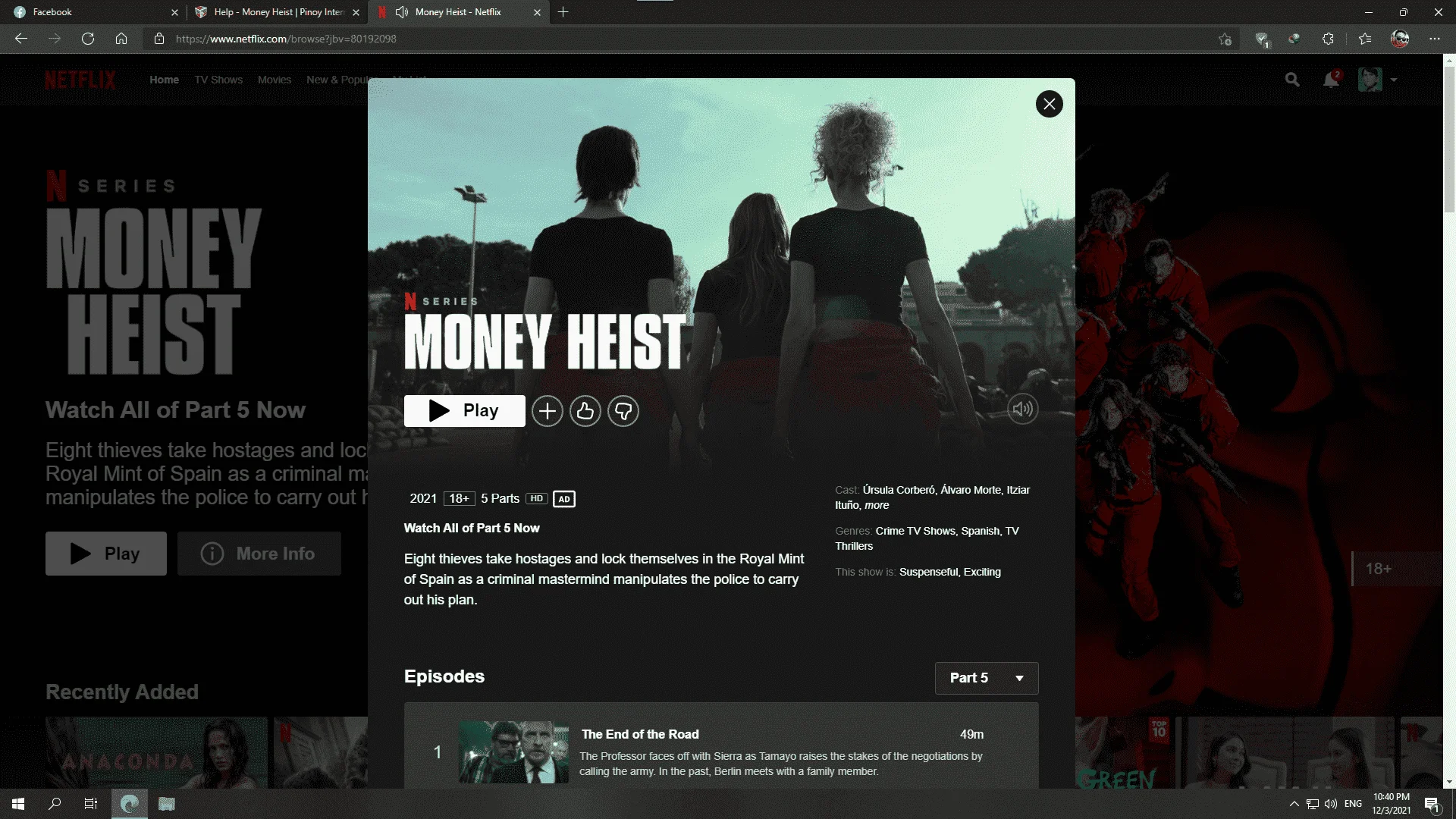This screenshot has height=819, width=1456.
Task: Click the HD quality badge
Action: tap(536, 498)
